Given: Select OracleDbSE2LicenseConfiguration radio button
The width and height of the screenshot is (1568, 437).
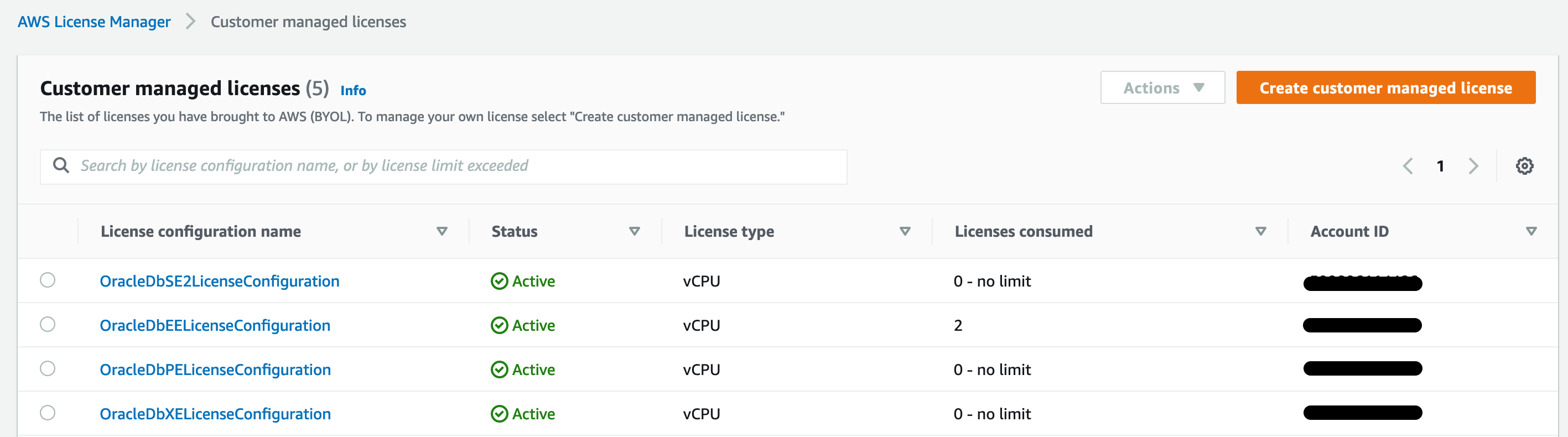Looking at the screenshot, I should [48, 280].
